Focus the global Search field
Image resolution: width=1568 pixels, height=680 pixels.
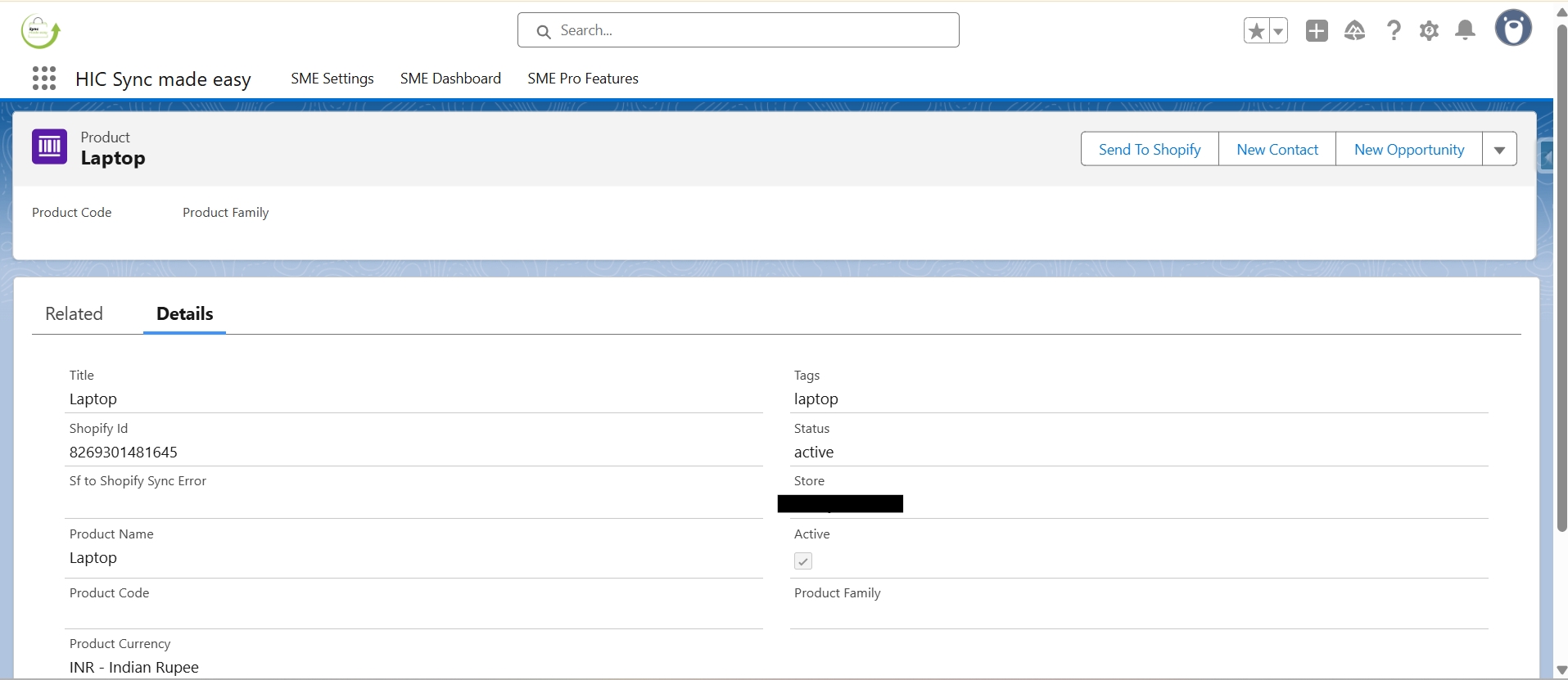tap(738, 30)
